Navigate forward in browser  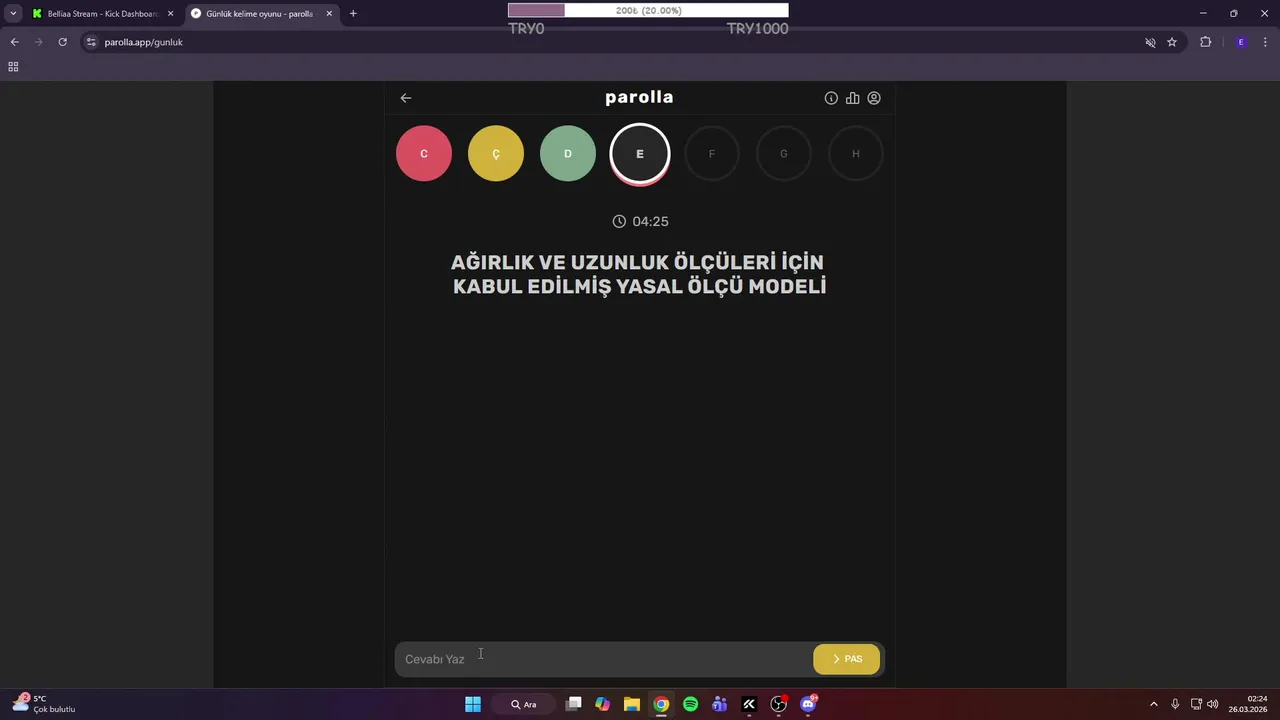tap(38, 42)
